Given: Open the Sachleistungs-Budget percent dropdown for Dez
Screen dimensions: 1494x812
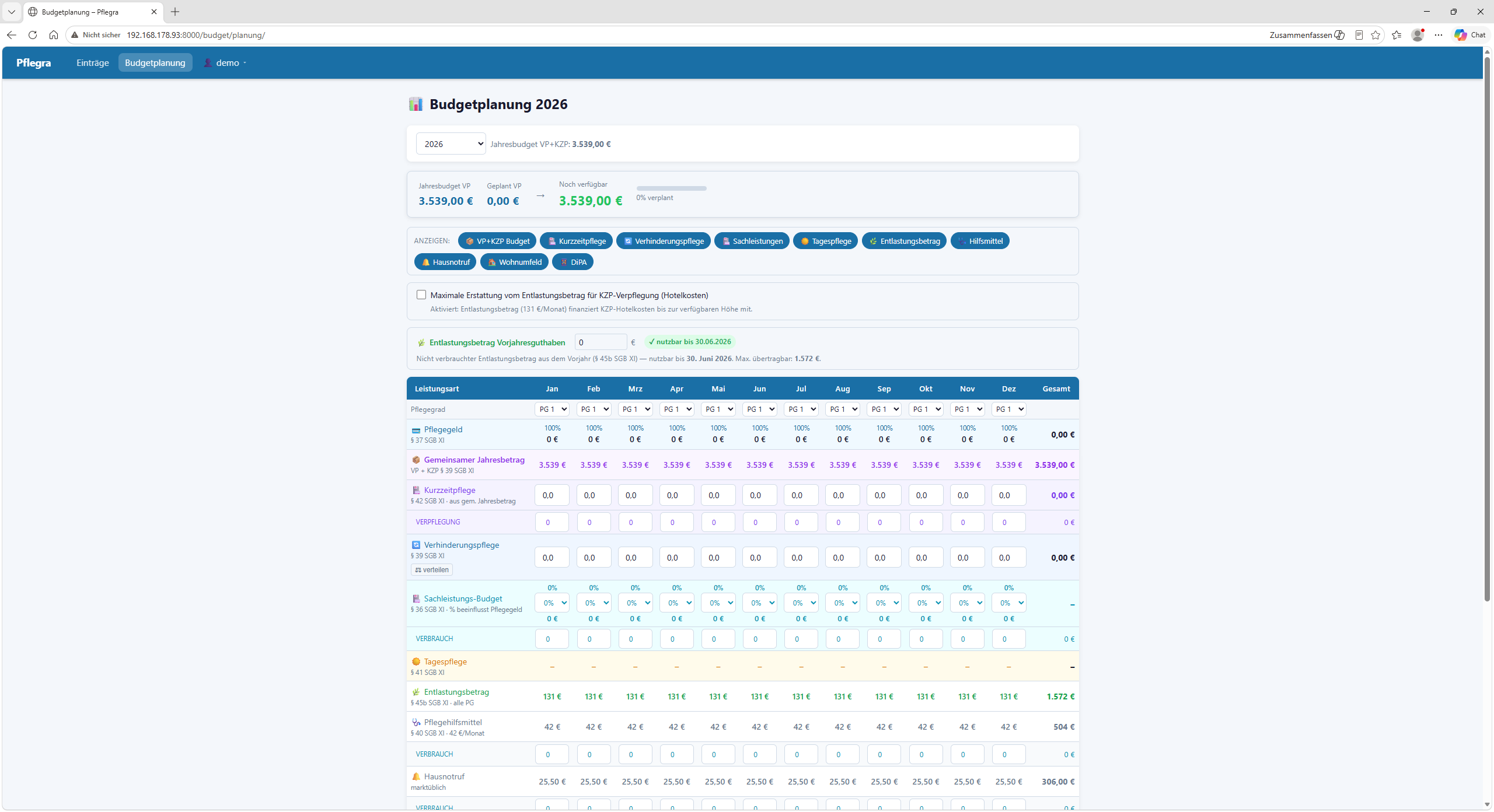Looking at the screenshot, I should [x=1008, y=603].
